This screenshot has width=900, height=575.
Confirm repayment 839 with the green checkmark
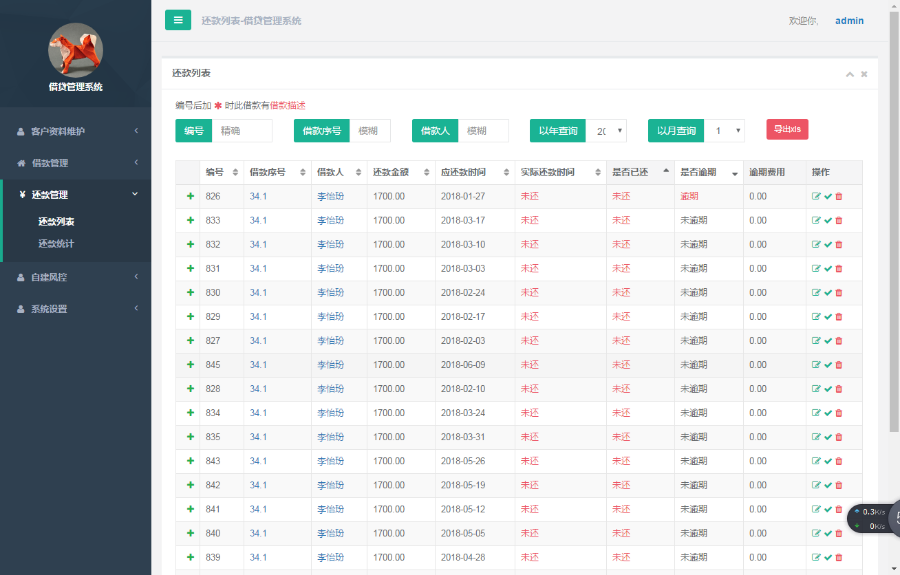click(828, 557)
